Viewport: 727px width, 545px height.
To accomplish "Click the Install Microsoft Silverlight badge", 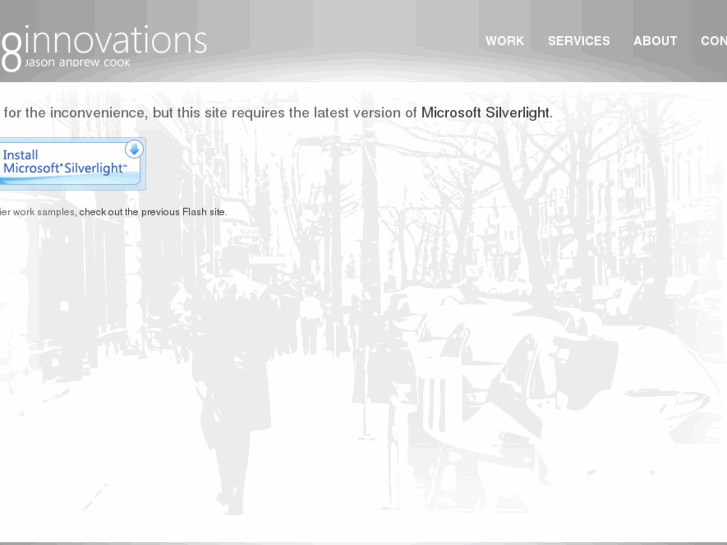I will tap(72, 164).
